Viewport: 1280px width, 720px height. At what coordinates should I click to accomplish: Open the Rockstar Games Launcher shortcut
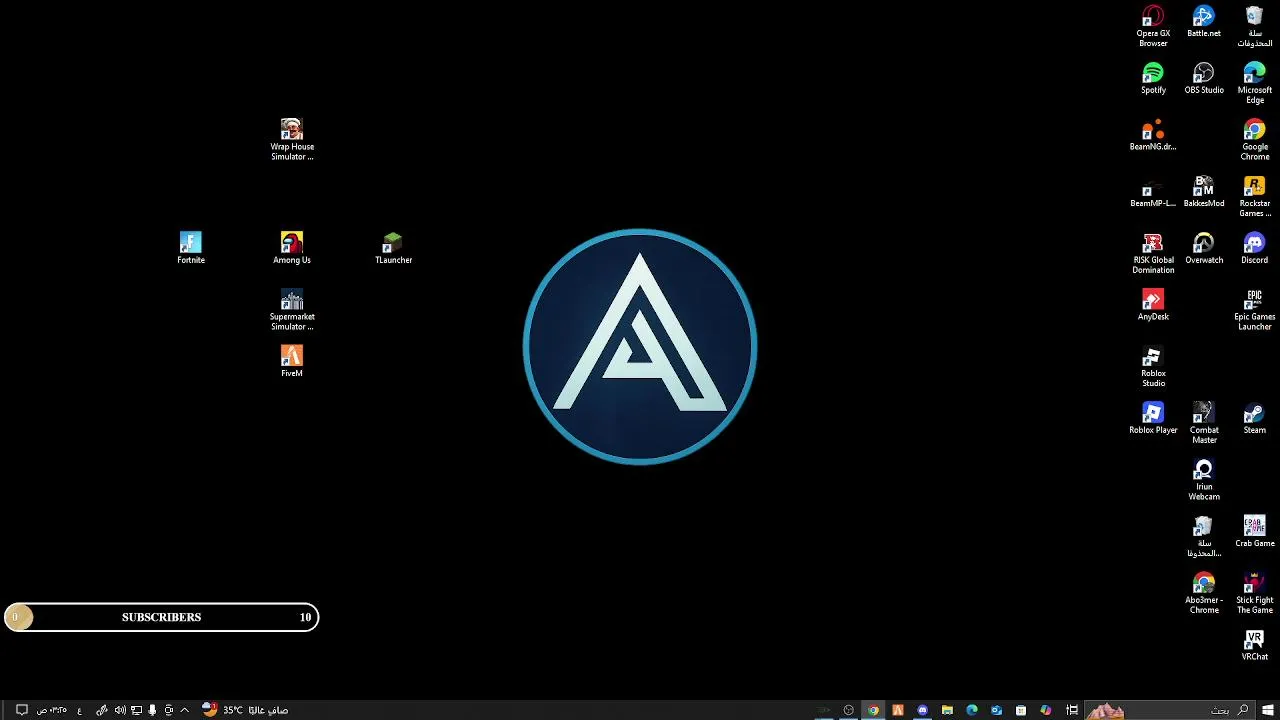click(x=1255, y=197)
